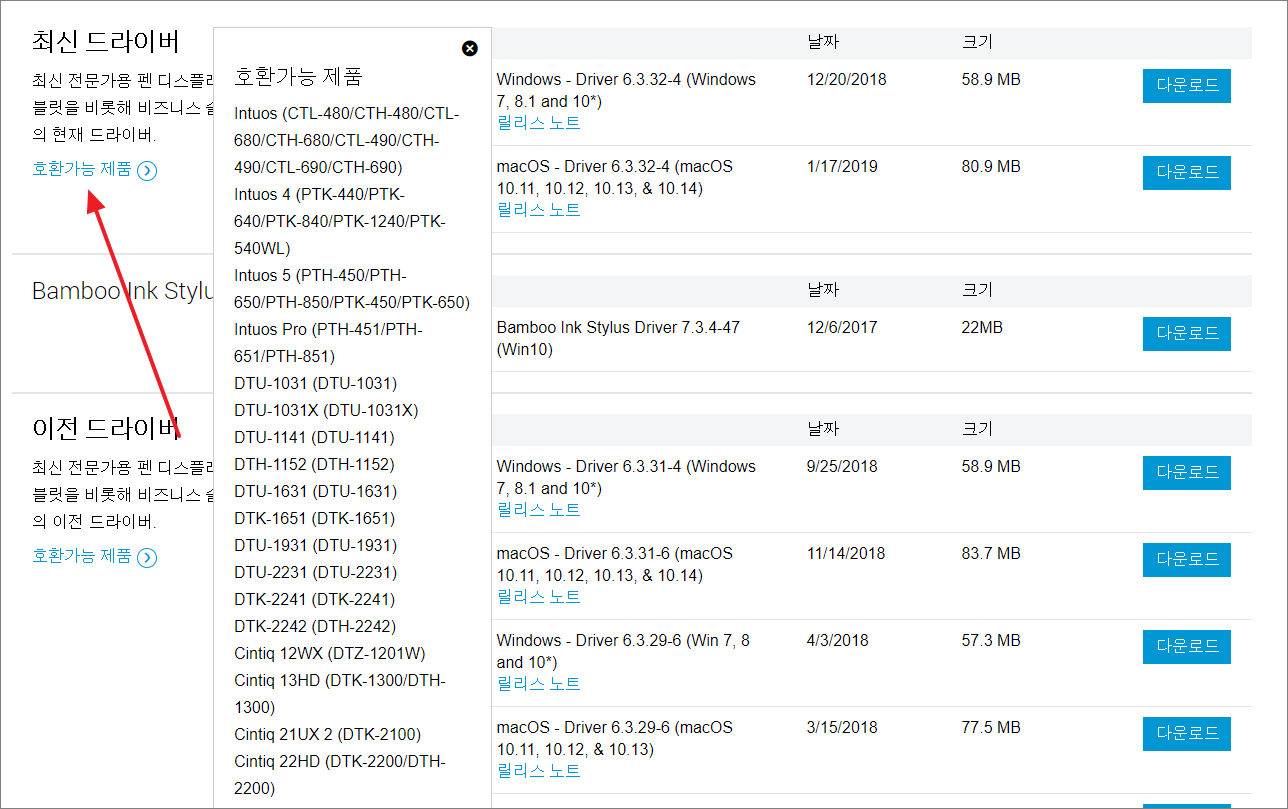Click the 57.3 MB file size

(991, 641)
